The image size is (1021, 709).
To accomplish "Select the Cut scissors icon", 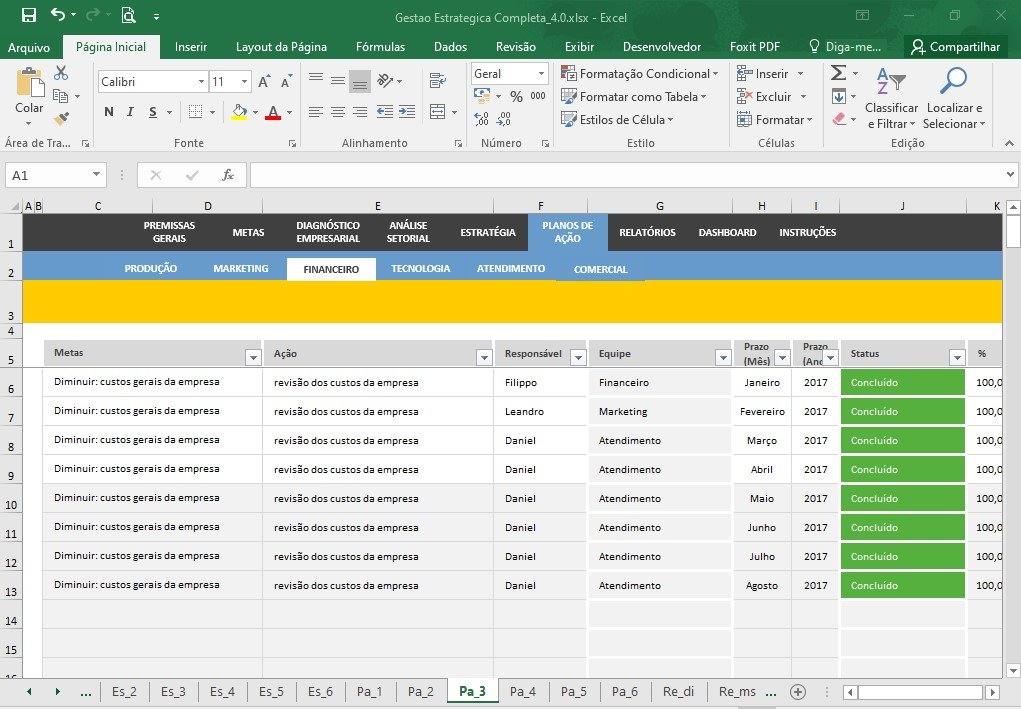I will 61,73.
